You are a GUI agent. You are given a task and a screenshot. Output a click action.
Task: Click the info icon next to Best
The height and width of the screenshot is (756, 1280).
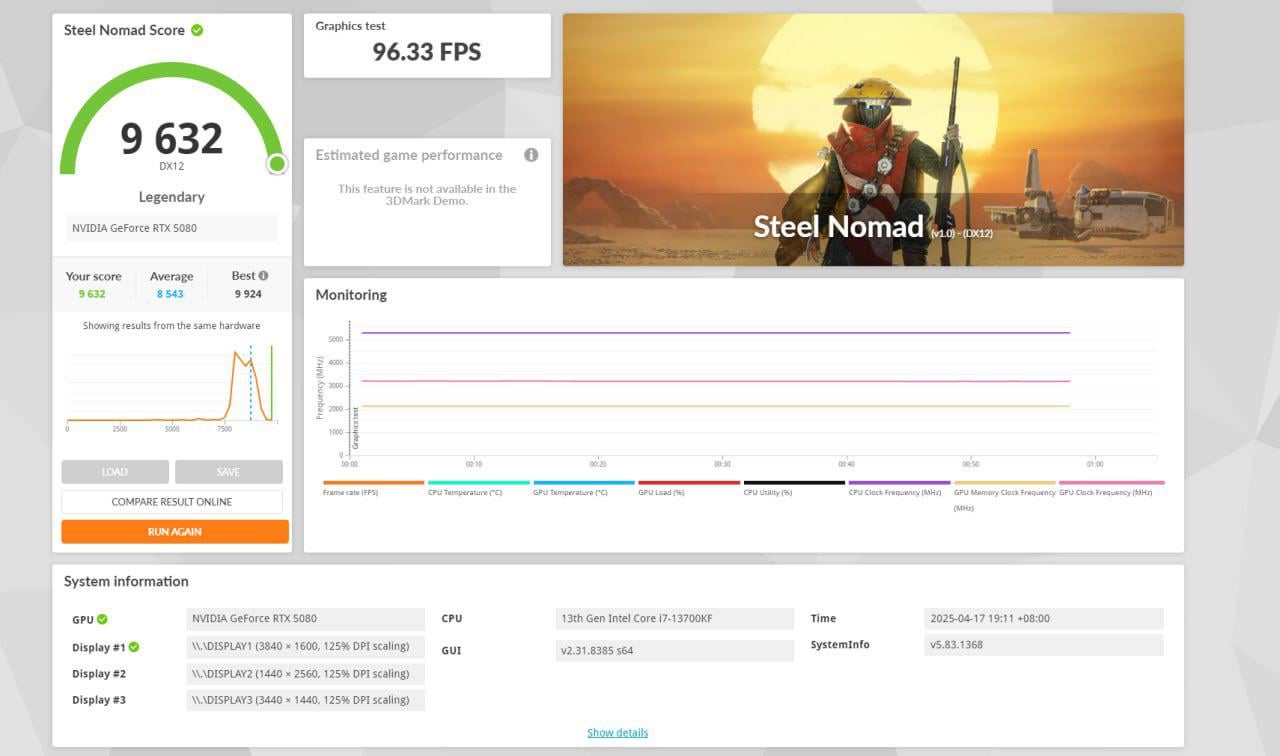pos(264,276)
